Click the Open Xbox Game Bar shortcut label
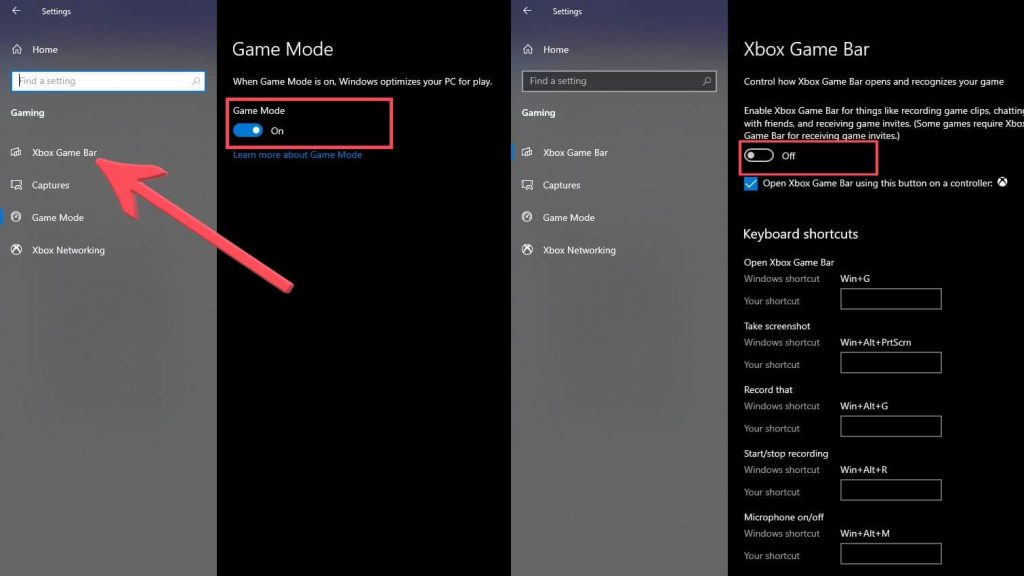The height and width of the screenshot is (576, 1024). click(789, 262)
